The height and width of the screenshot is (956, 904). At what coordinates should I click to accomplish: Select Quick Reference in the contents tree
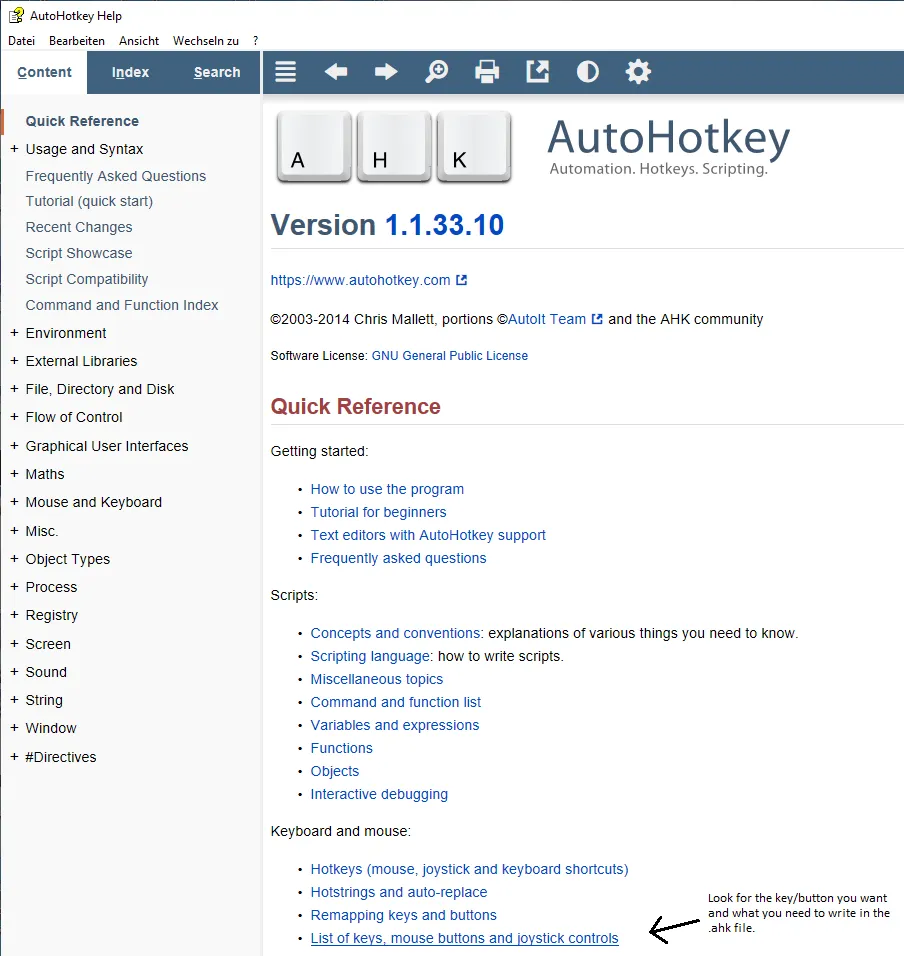[82, 121]
